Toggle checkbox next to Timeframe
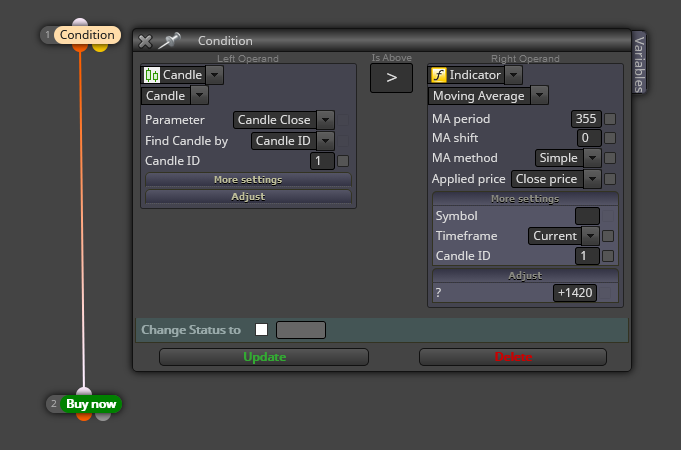This screenshot has width=681, height=450. (x=608, y=236)
